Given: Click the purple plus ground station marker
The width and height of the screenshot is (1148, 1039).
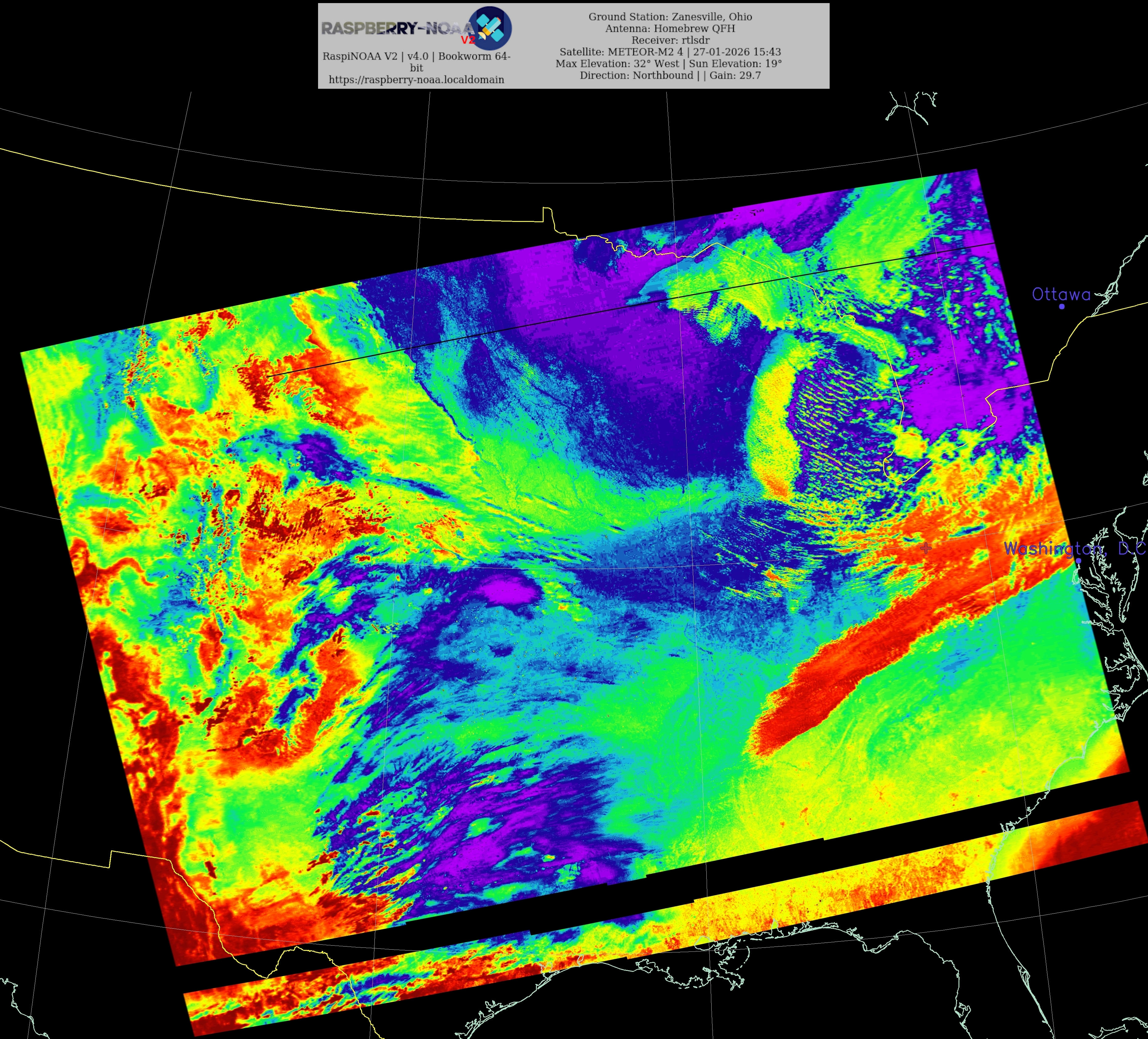Looking at the screenshot, I should (926, 548).
